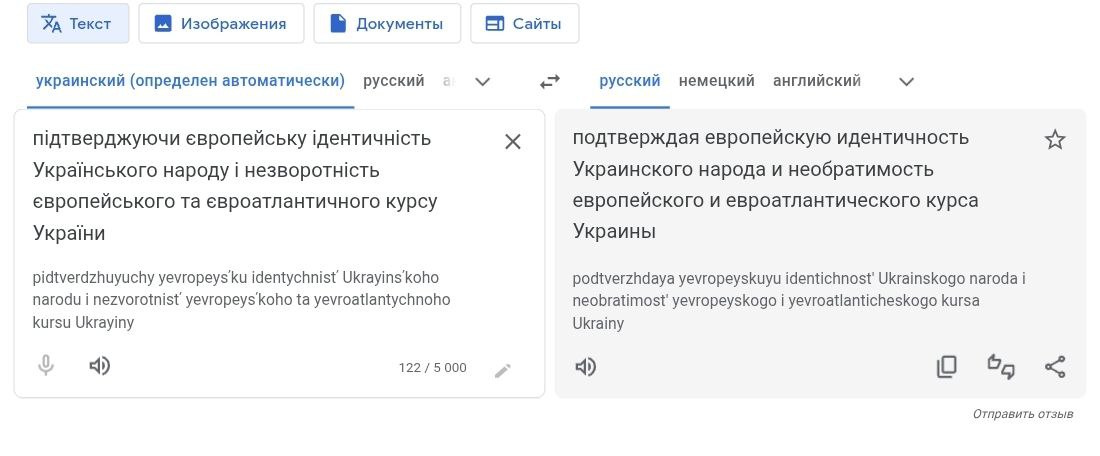
Task: Swap source and target languages
Action: [x=549, y=81]
